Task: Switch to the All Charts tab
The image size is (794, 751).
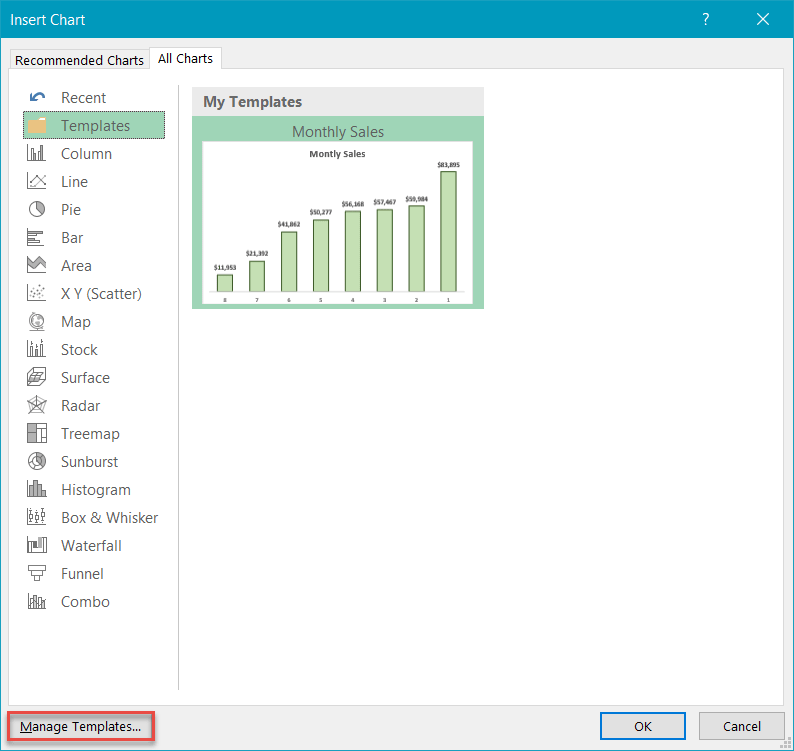Action: (x=185, y=58)
